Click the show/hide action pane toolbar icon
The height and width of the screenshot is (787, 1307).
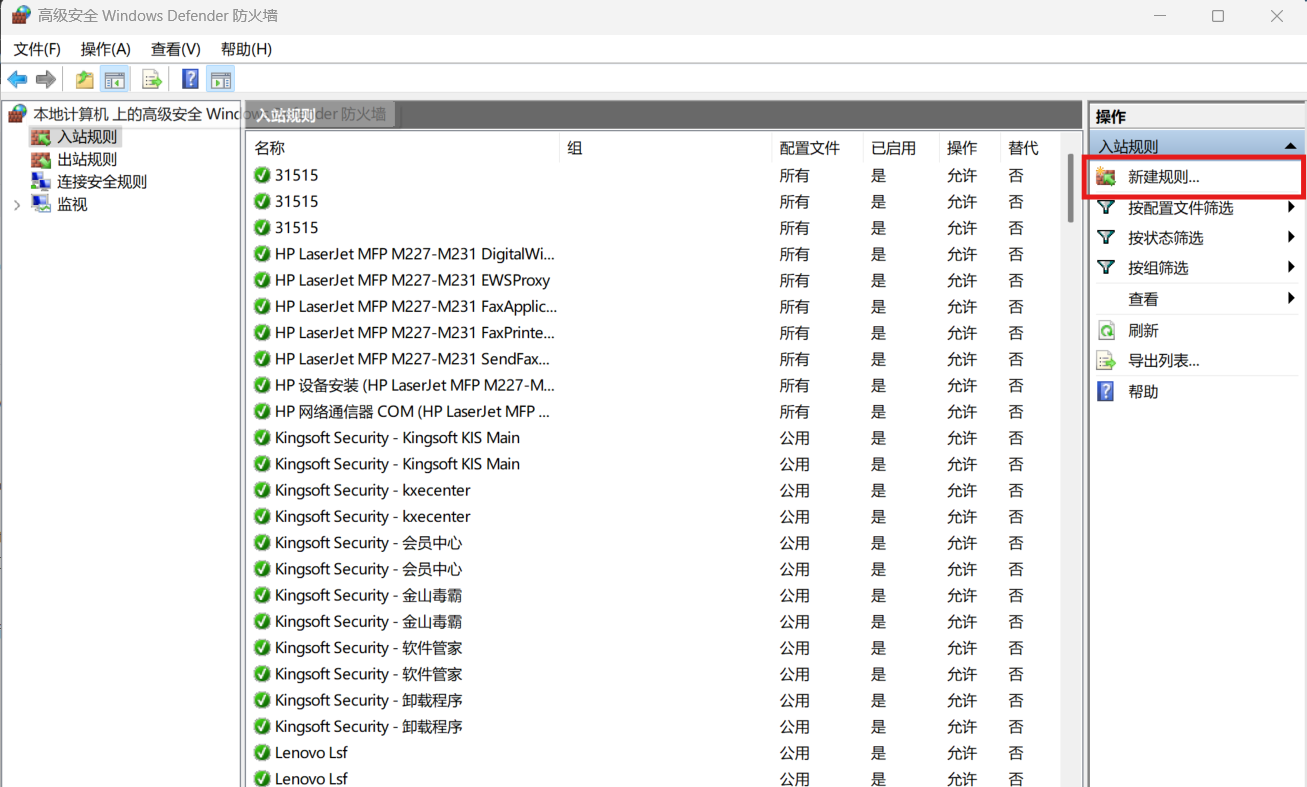tap(220, 79)
